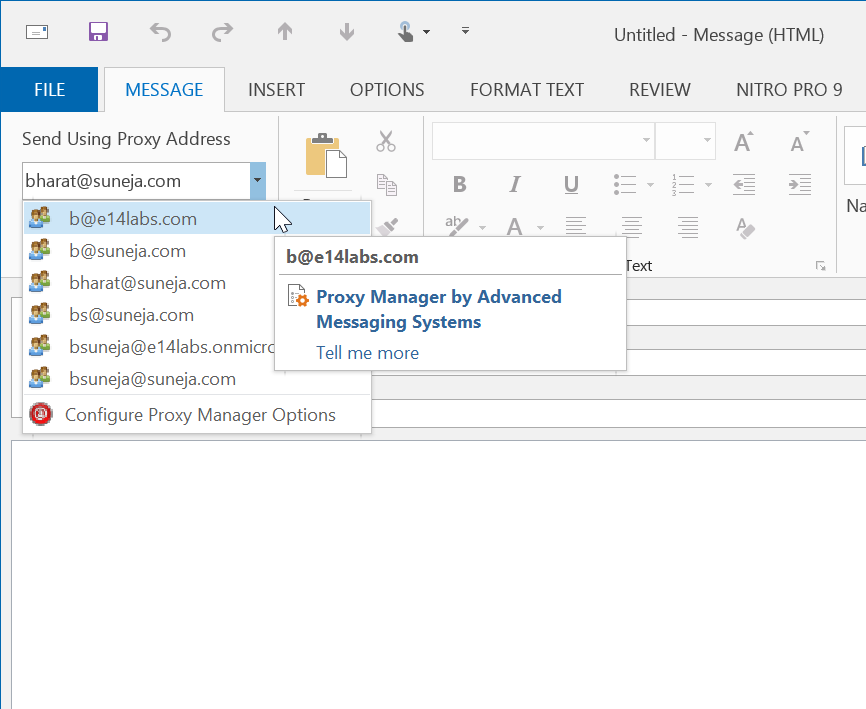Apply bullet list formatting
Viewport: 866px width, 709px height.
click(625, 184)
